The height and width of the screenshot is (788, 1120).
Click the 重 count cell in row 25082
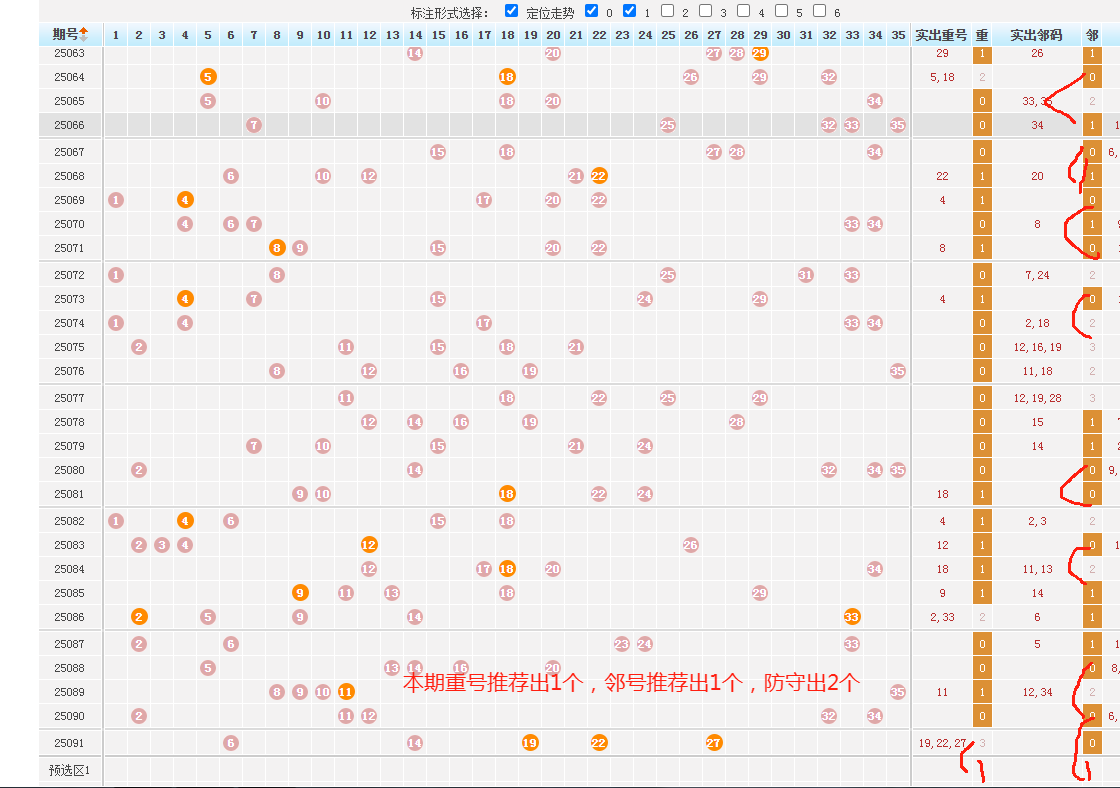click(x=982, y=521)
